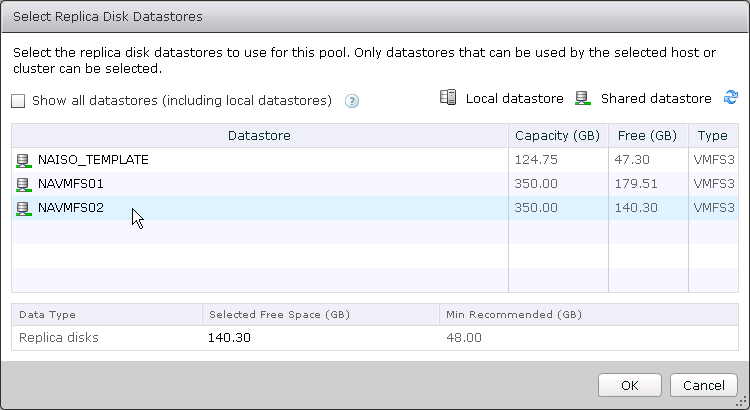The width and height of the screenshot is (750, 410).
Task: Sort by the Type column header
Action: [x=713, y=135]
